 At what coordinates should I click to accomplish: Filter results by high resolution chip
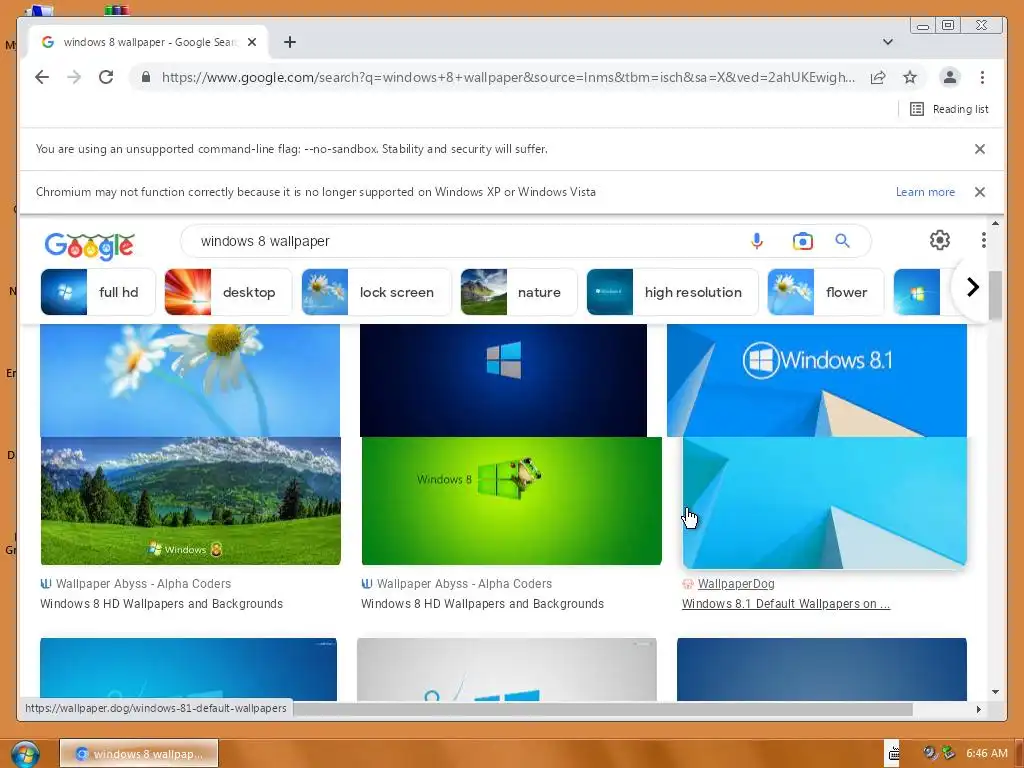coord(673,292)
